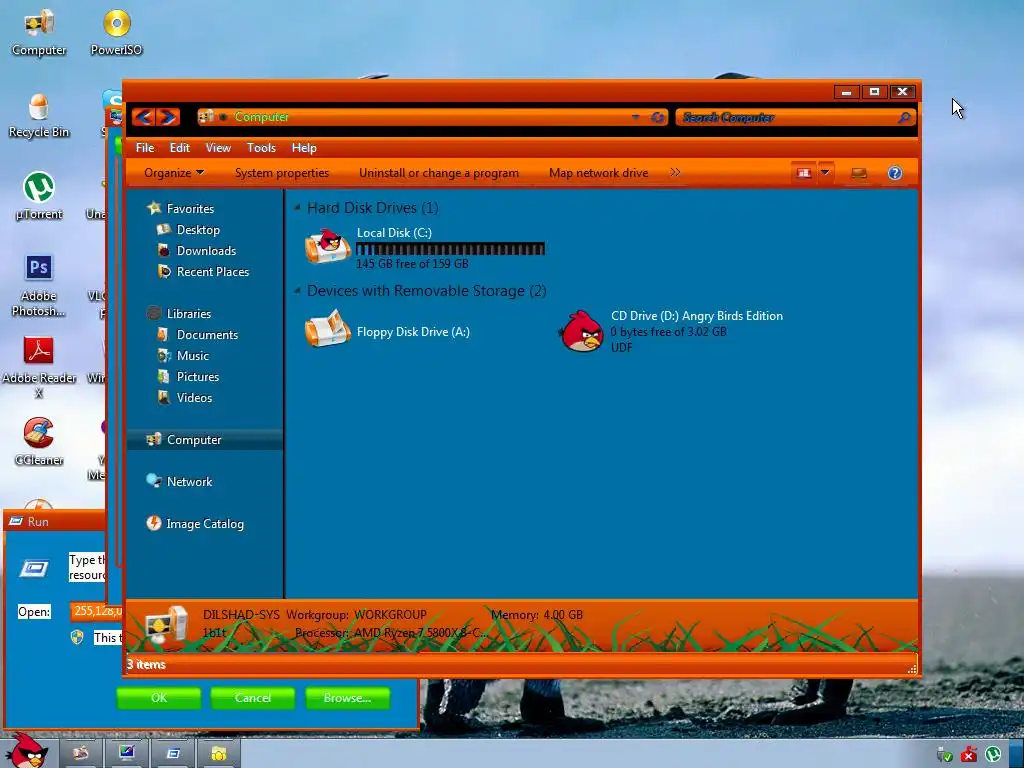The image size is (1024, 768).
Task: Click the refresh icon in address bar
Action: pos(658,118)
